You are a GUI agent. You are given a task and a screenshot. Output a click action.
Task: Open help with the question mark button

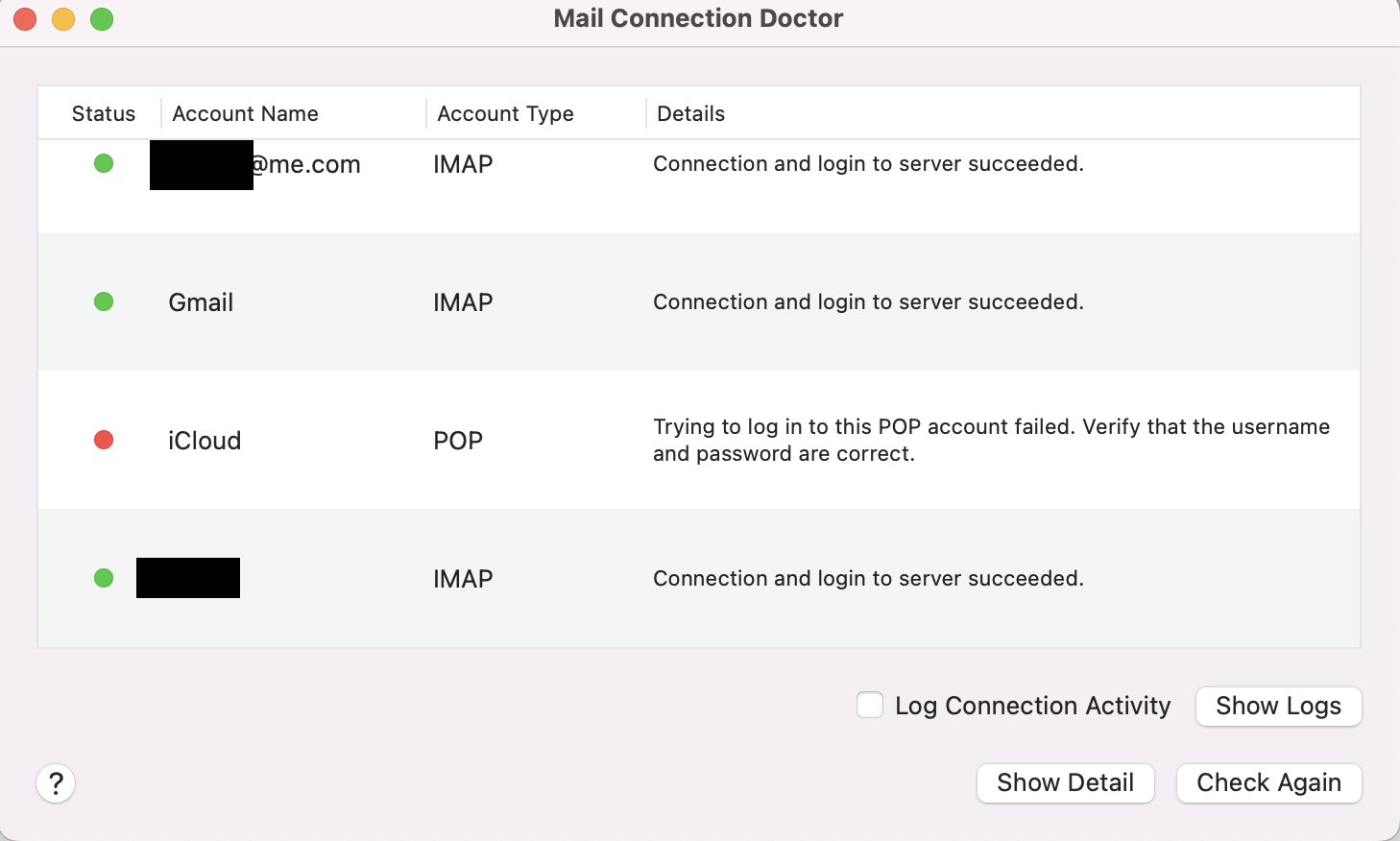(56, 783)
